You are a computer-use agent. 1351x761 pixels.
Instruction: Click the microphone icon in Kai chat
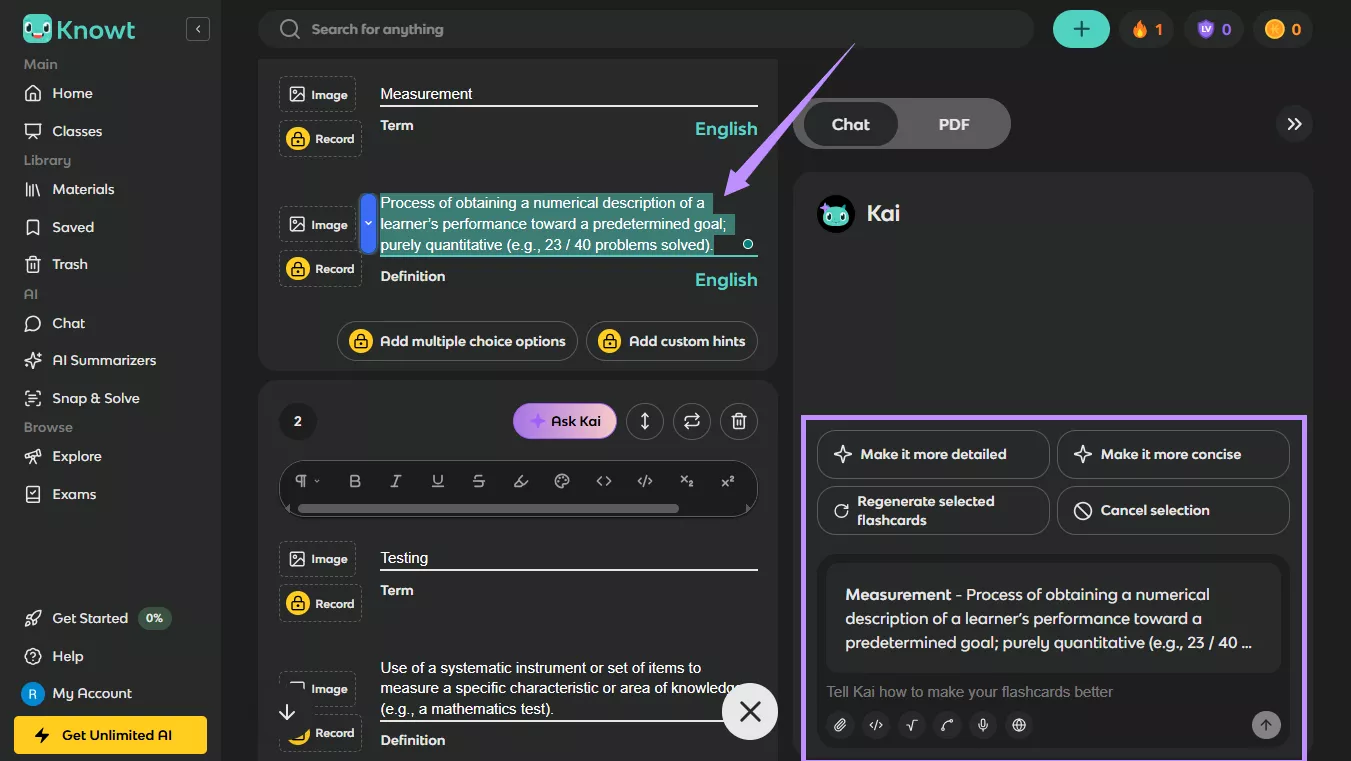pyautogui.click(x=983, y=725)
